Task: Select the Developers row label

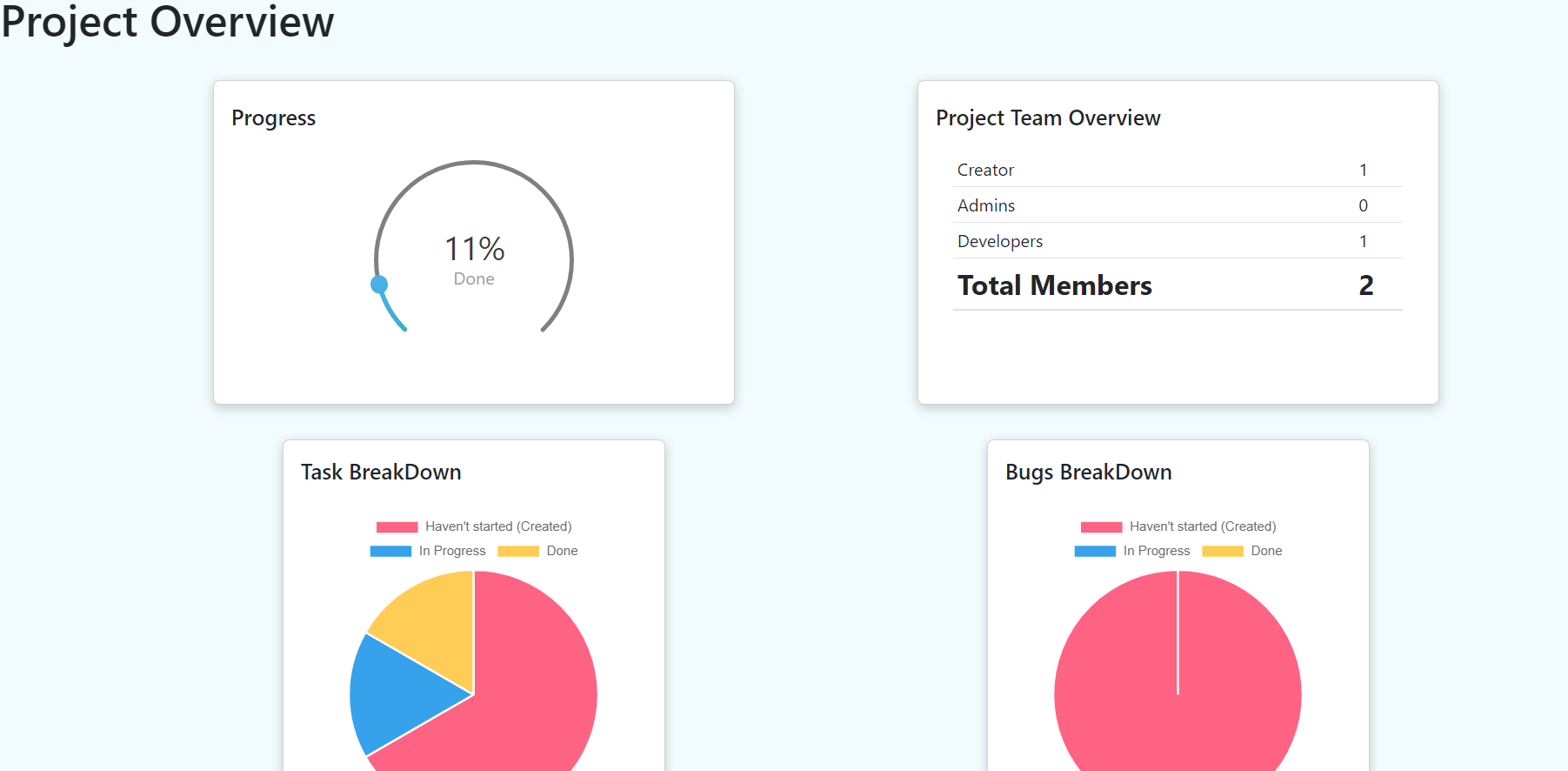Action: [x=1000, y=241]
